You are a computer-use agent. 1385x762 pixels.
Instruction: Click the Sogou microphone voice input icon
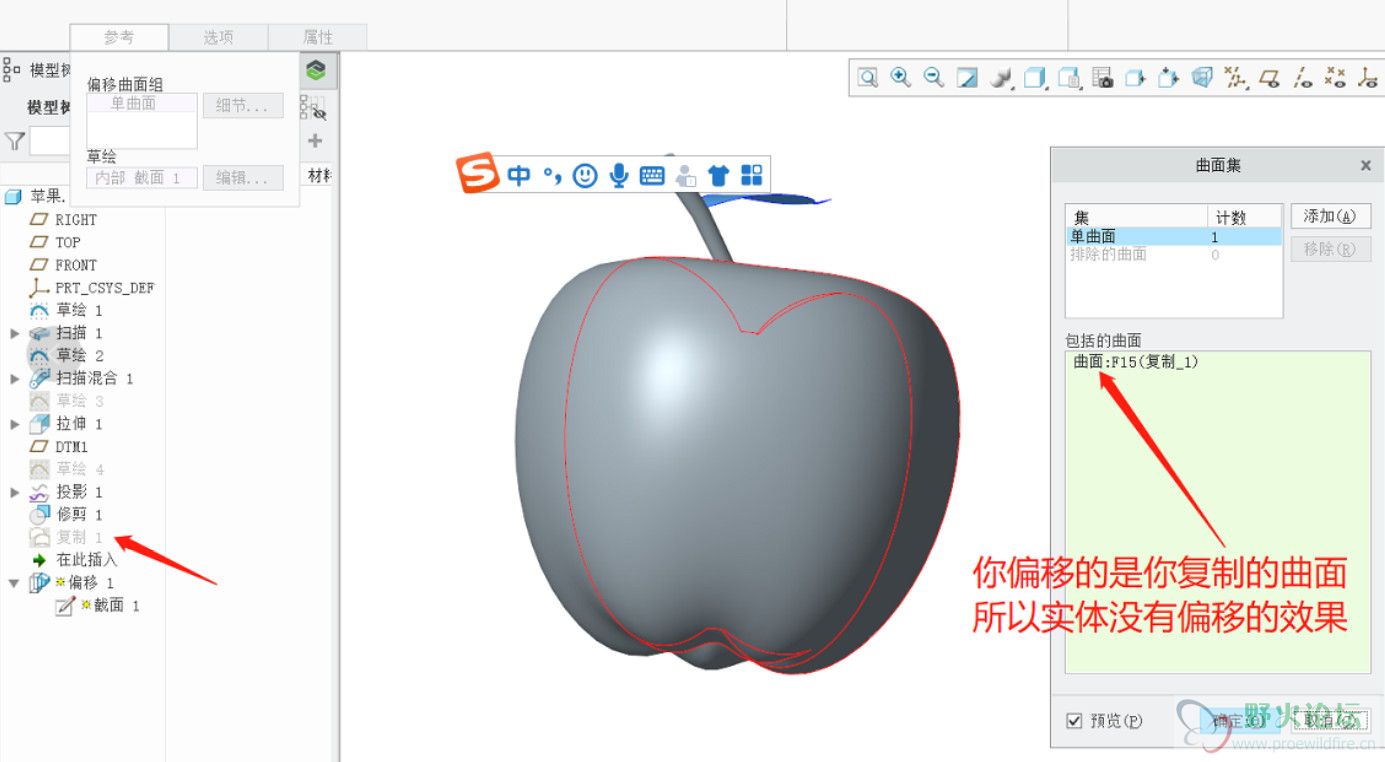click(x=619, y=176)
